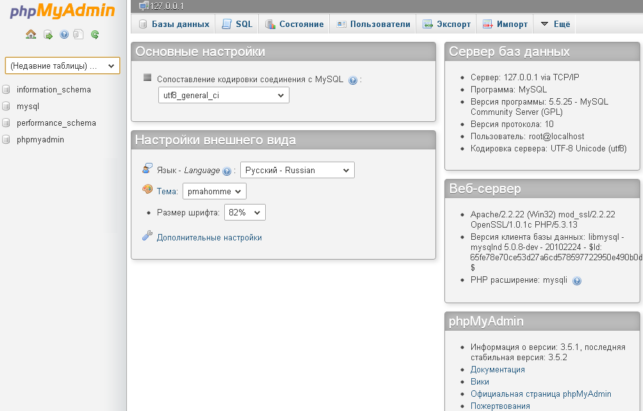Click the database icon next to performance_schema
Viewport: 643px width, 411px height.
(6, 123)
